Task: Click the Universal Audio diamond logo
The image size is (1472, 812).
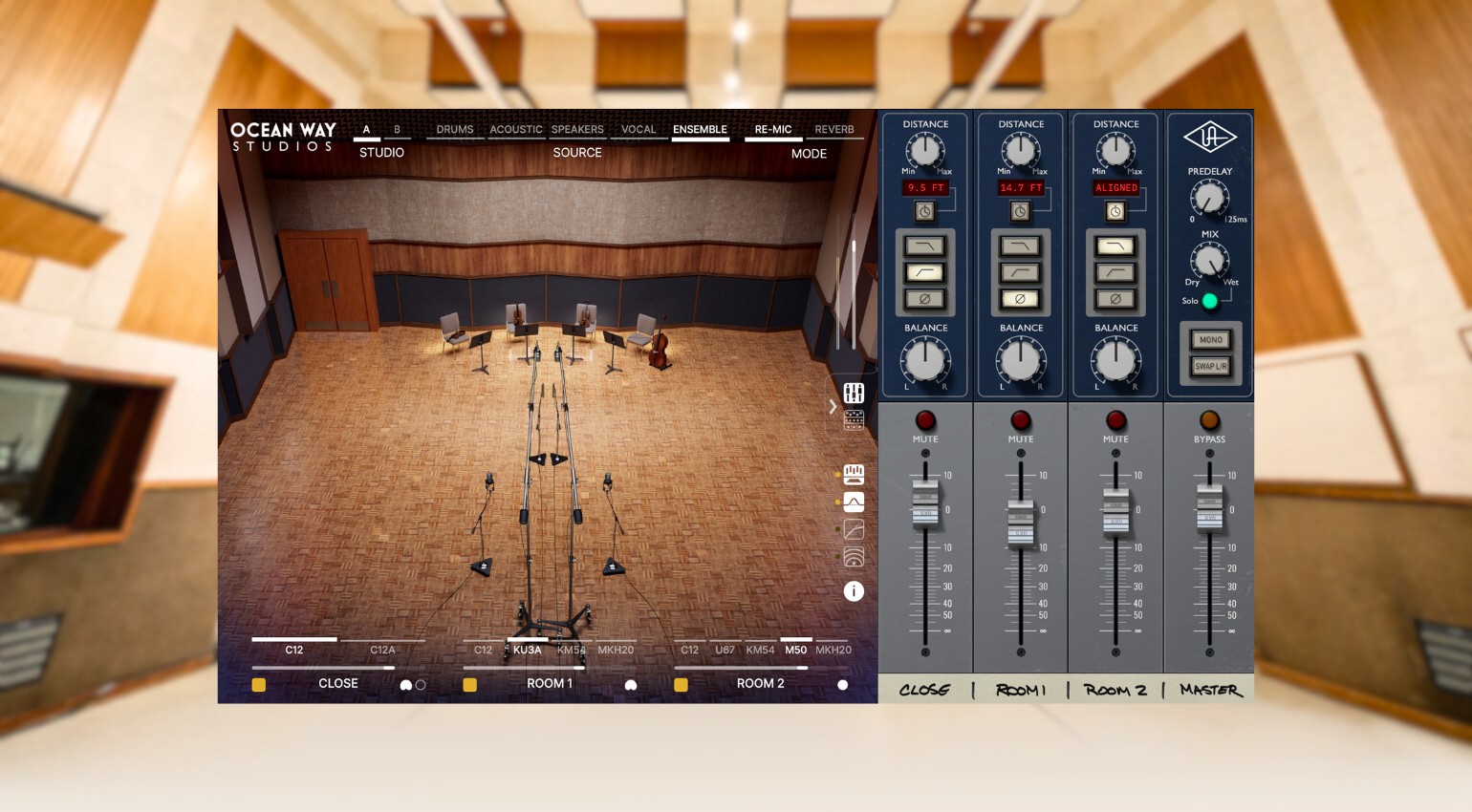Action: 1209,138
